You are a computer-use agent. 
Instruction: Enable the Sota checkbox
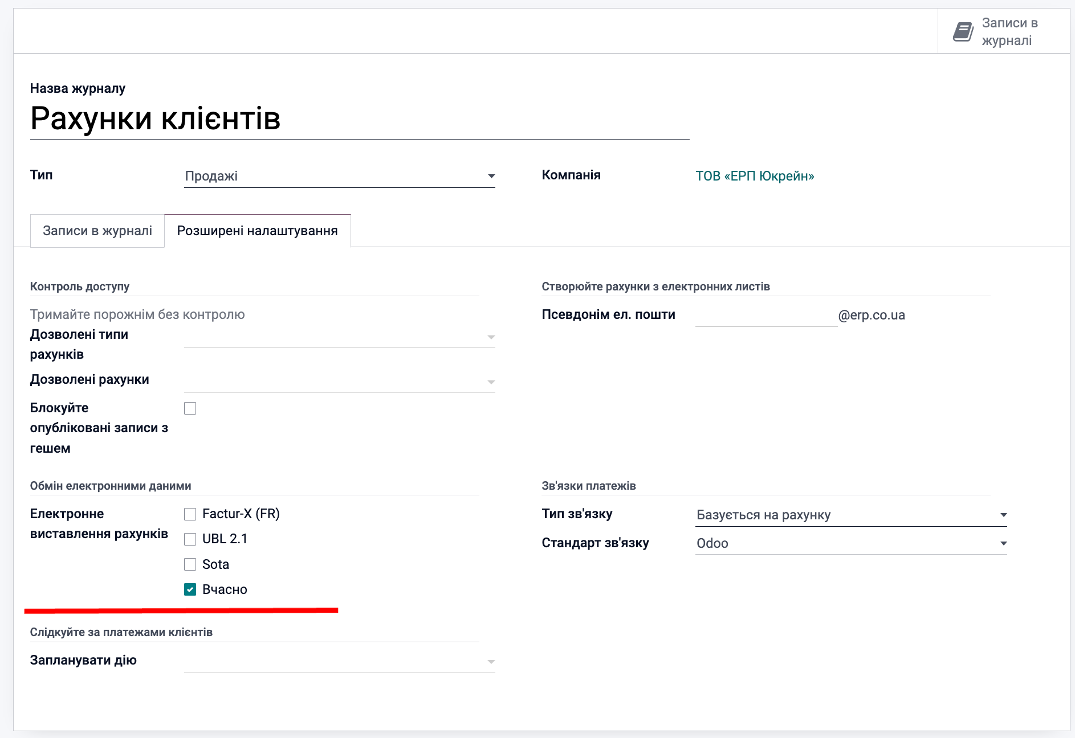click(190, 564)
